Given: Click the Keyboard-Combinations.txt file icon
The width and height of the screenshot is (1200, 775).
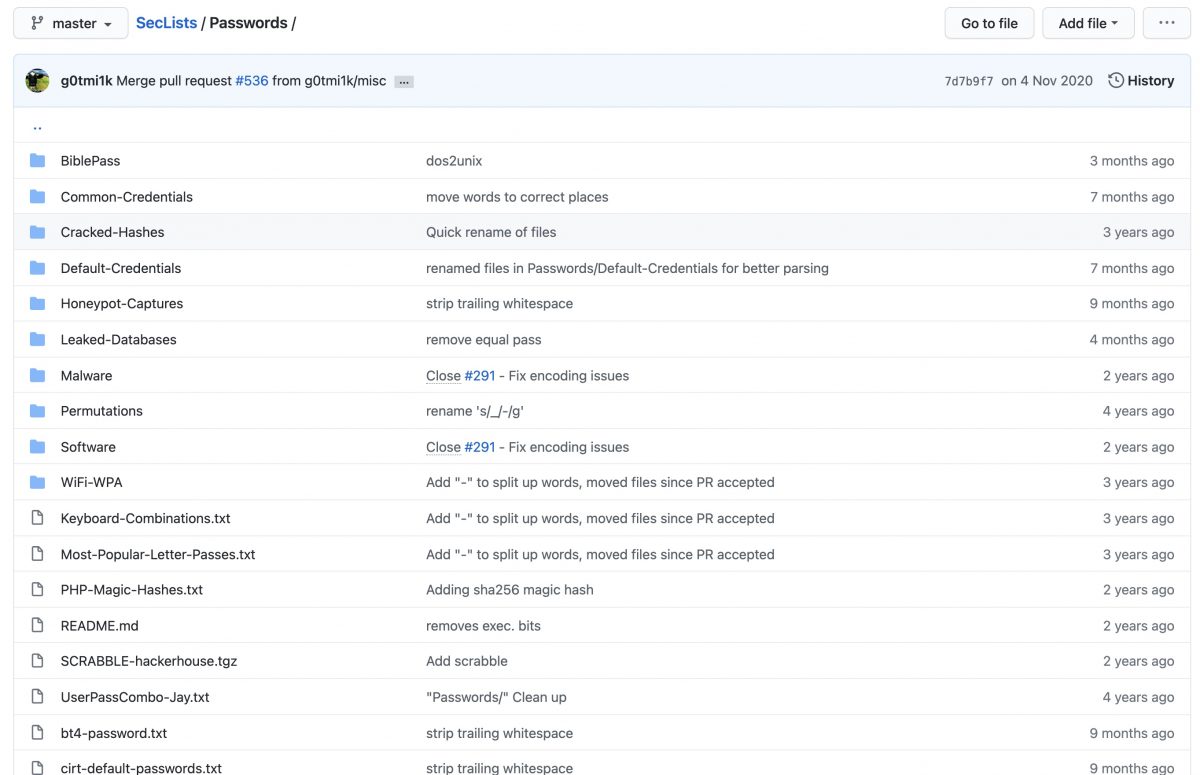Looking at the screenshot, I should [38, 519].
